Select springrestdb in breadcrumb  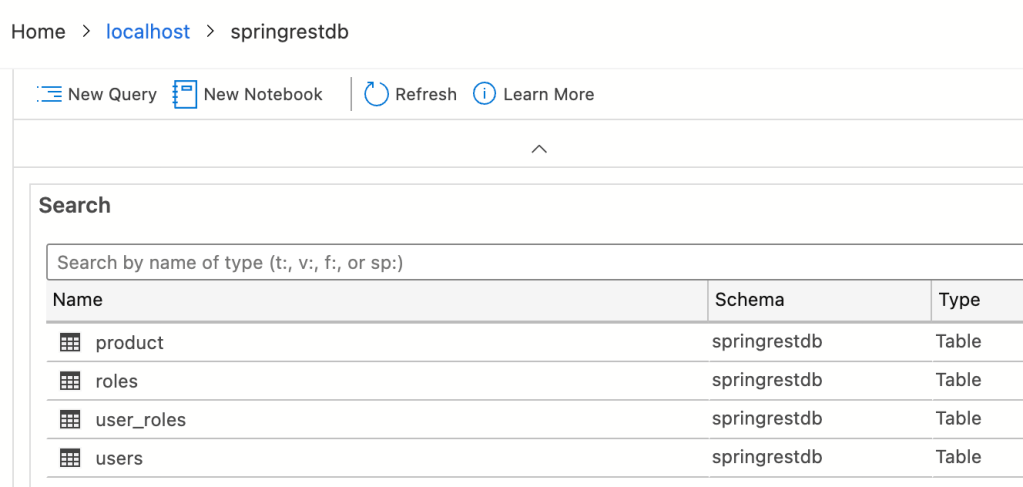tap(289, 32)
